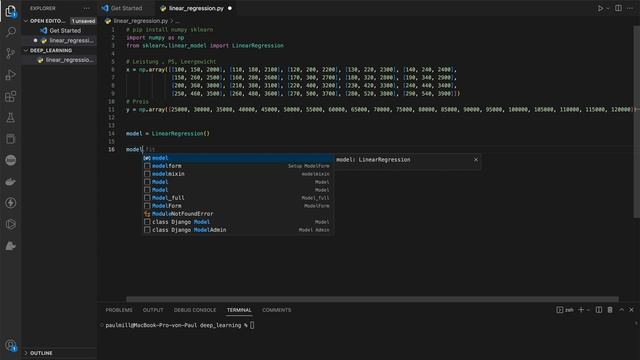This screenshot has height=360, width=640.
Task: Open the PROBLEMS panel tab
Action: pos(119,310)
